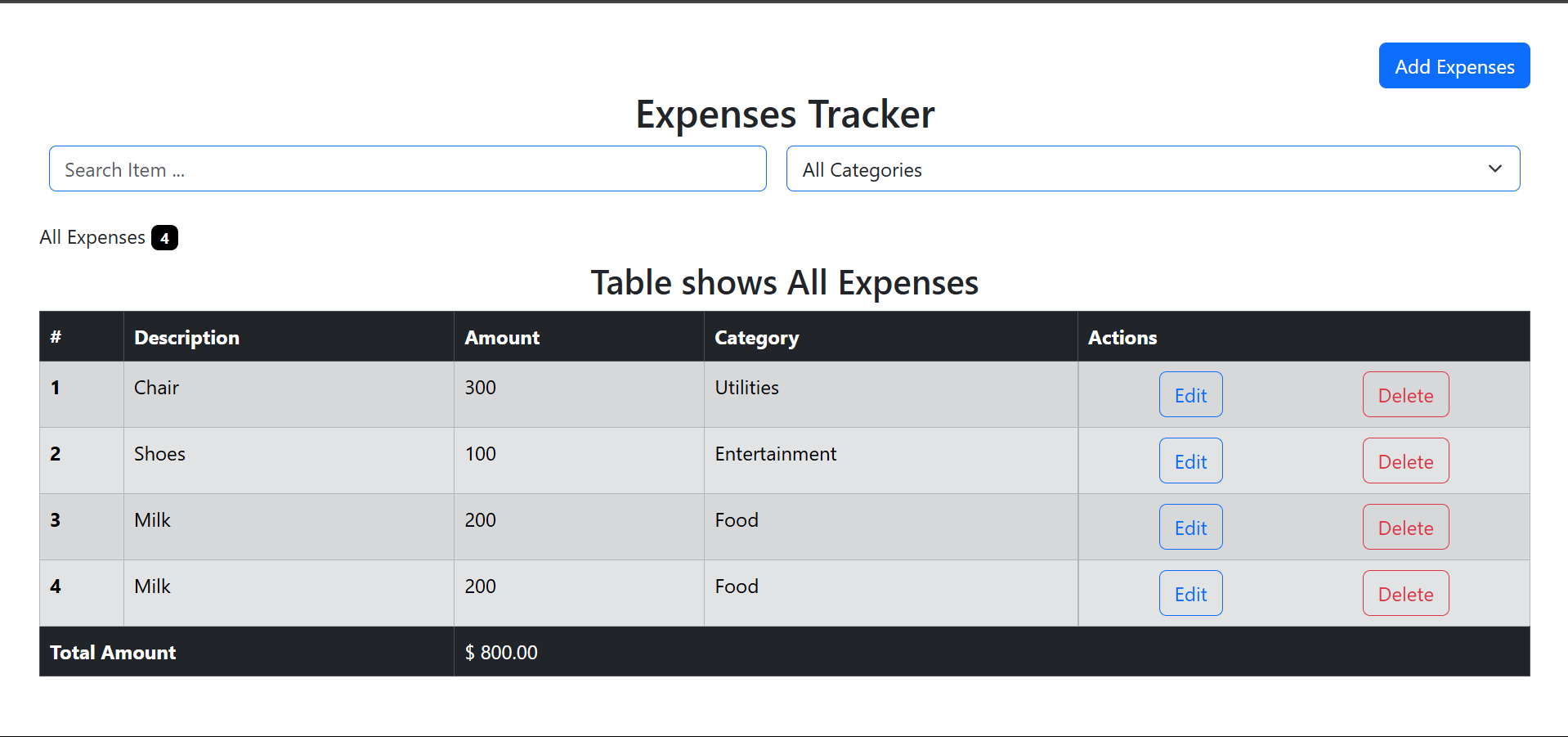Image resolution: width=1568 pixels, height=737 pixels.
Task: Edit the Chair expense row
Action: pos(1190,395)
